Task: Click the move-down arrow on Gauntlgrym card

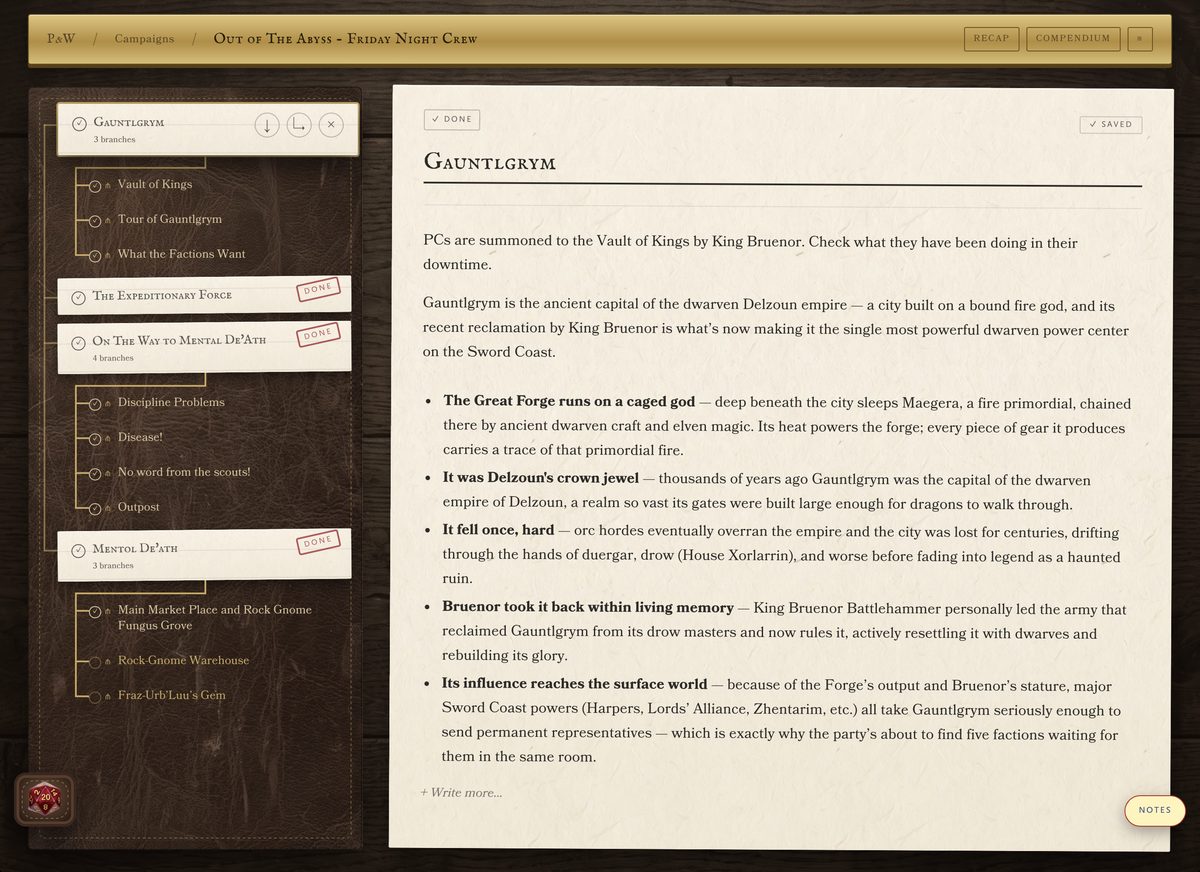Action: pyautogui.click(x=267, y=125)
